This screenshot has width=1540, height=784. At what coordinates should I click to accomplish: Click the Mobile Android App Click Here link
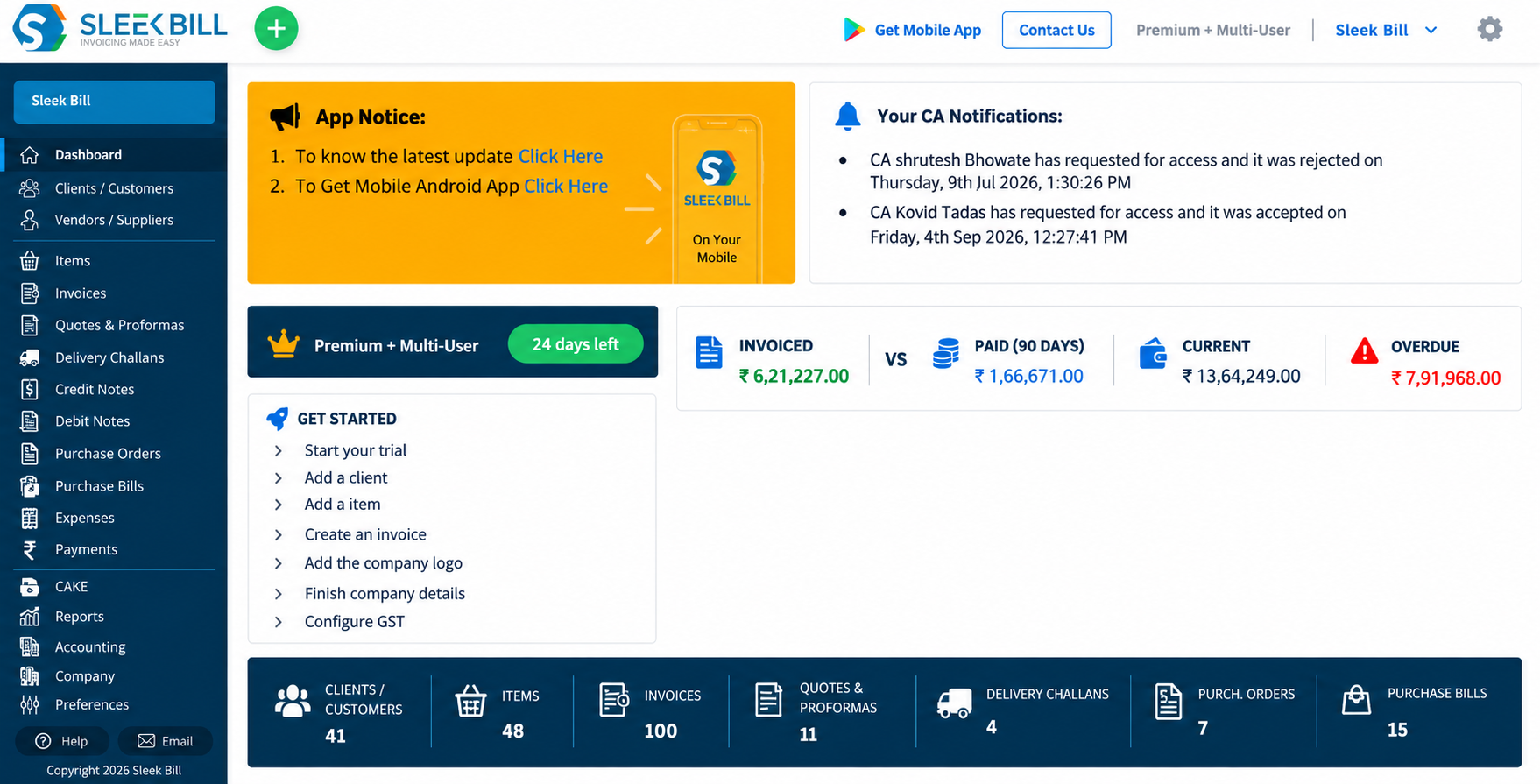566,186
